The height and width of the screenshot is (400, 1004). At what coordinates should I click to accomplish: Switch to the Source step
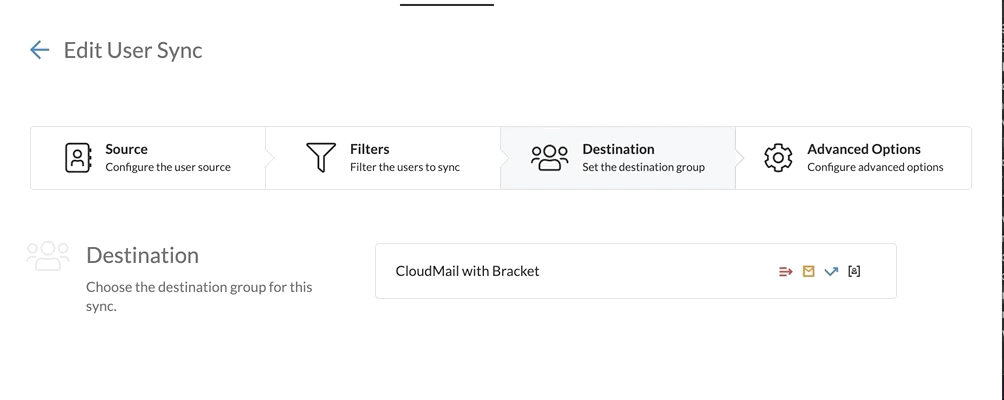(127, 149)
